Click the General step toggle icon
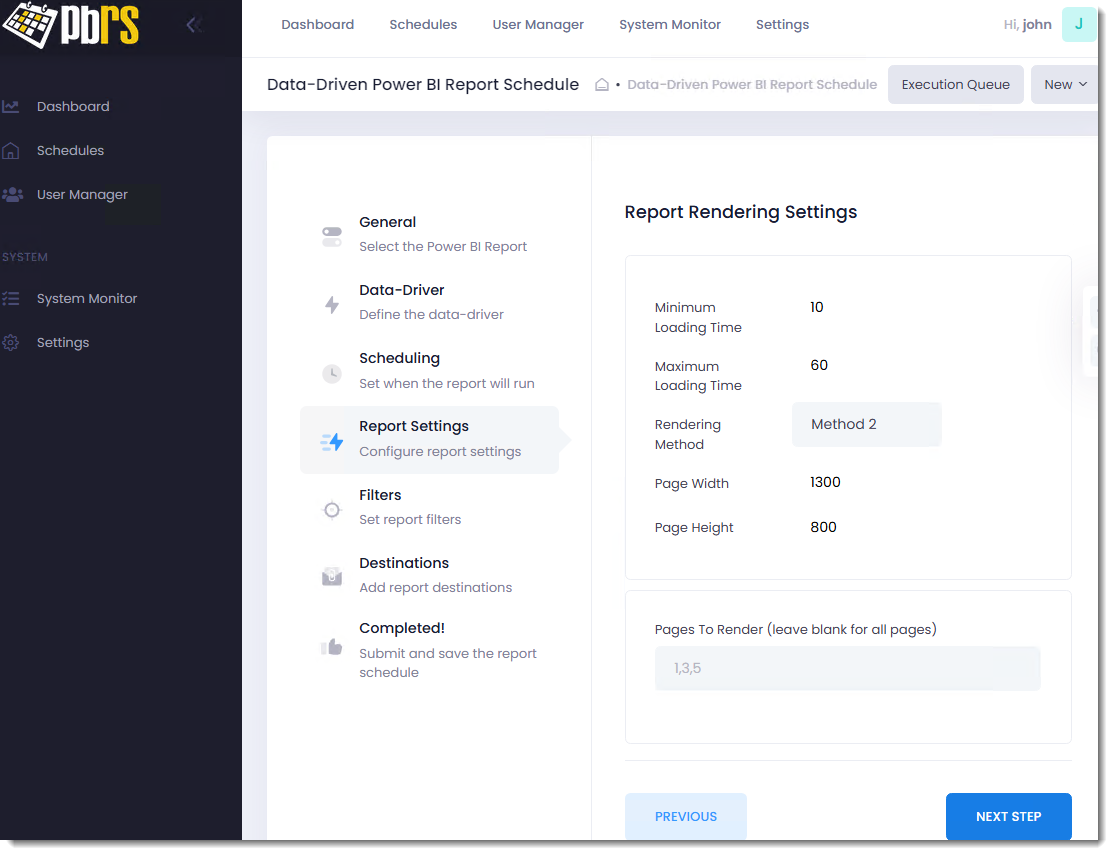Screen dimensions: 1113x855 331,236
